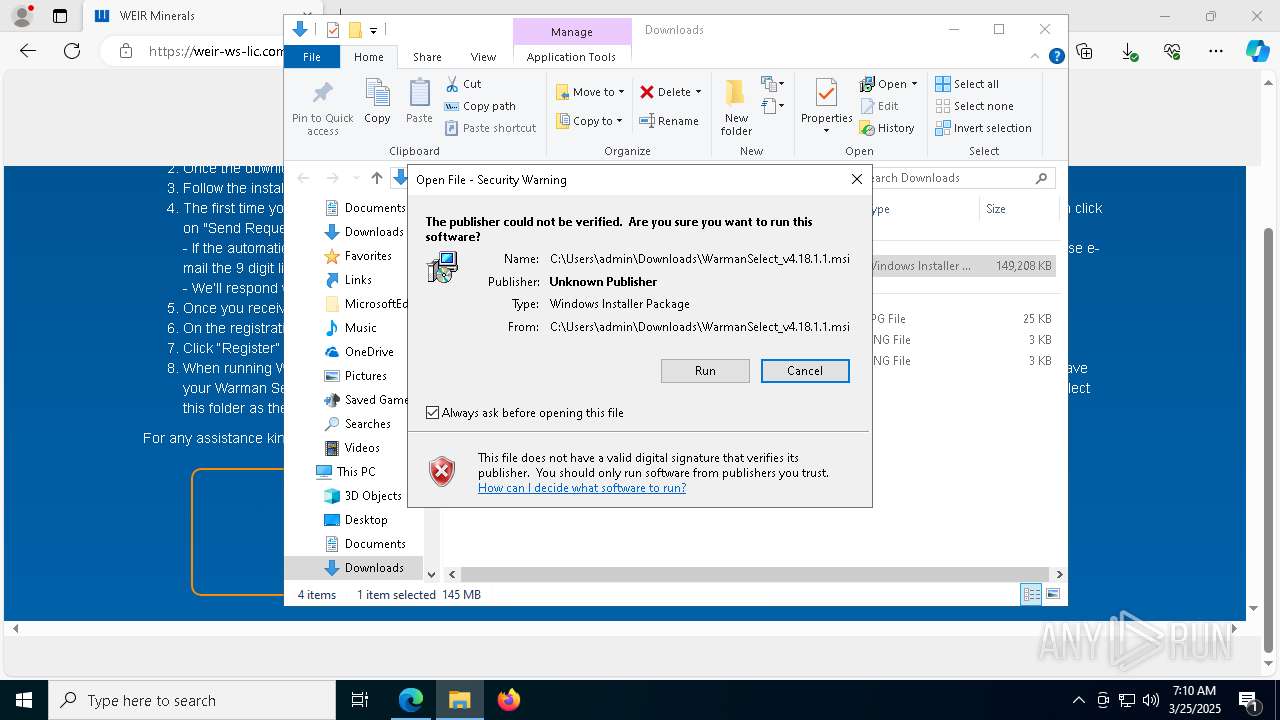Uncheck Always ask before opening this file

[x=433, y=413]
